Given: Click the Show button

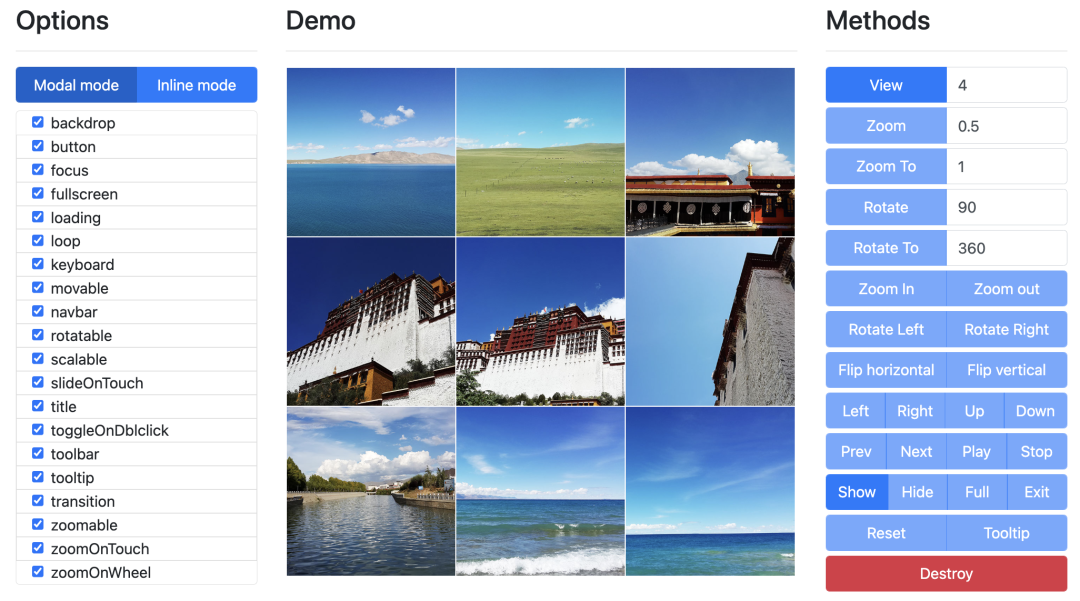Looking at the screenshot, I should [x=857, y=492].
